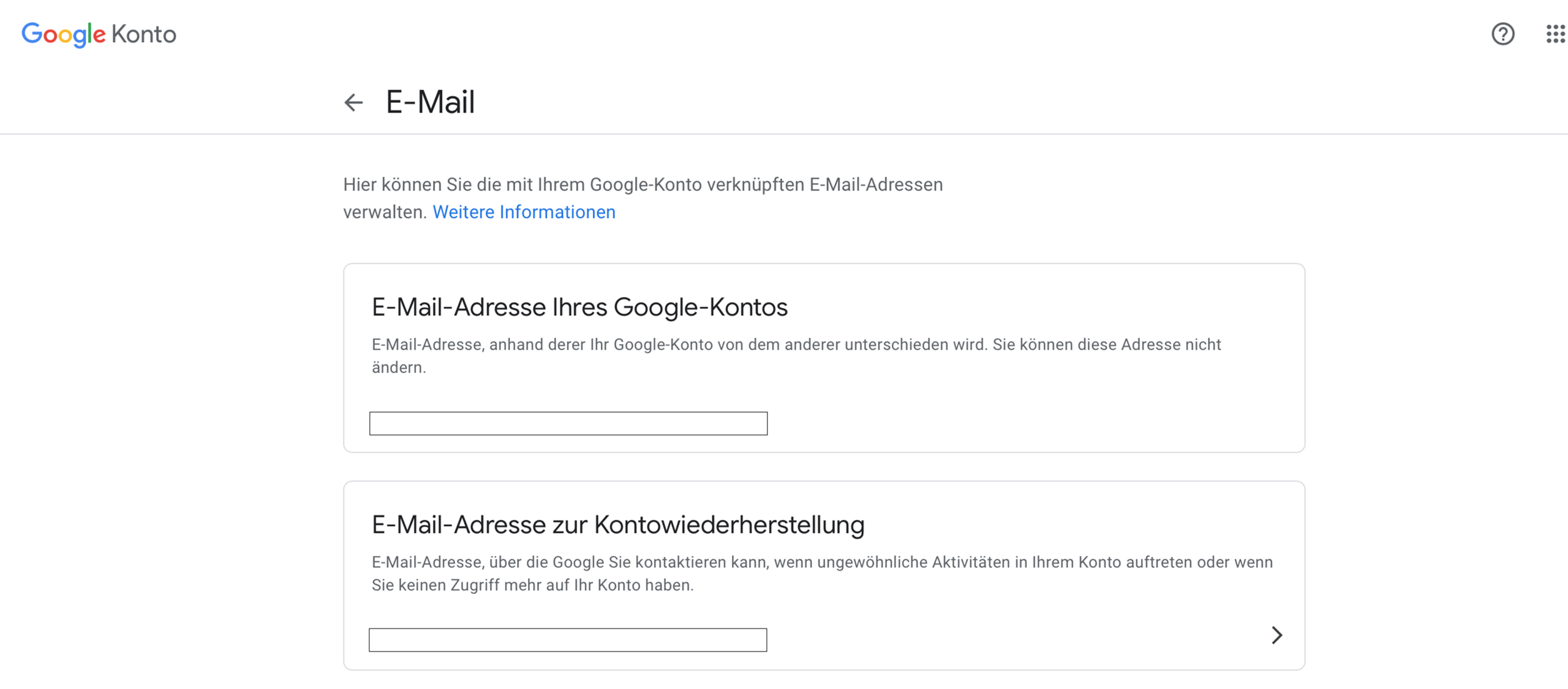Click the colorful Google brand mark
1568x689 pixels.
(x=63, y=35)
